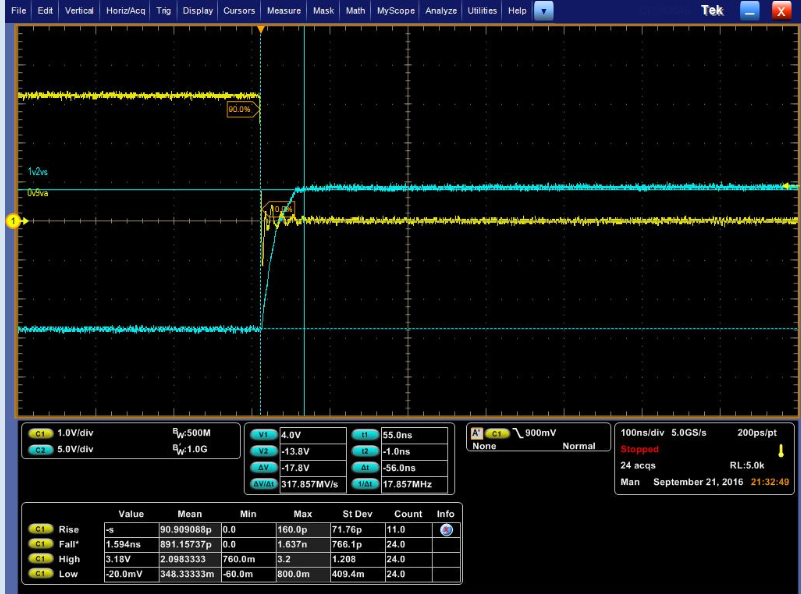The width and height of the screenshot is (801, 594).
Task: Click the Fall measurement C1 badge
Action: click(x=41, y=545)
